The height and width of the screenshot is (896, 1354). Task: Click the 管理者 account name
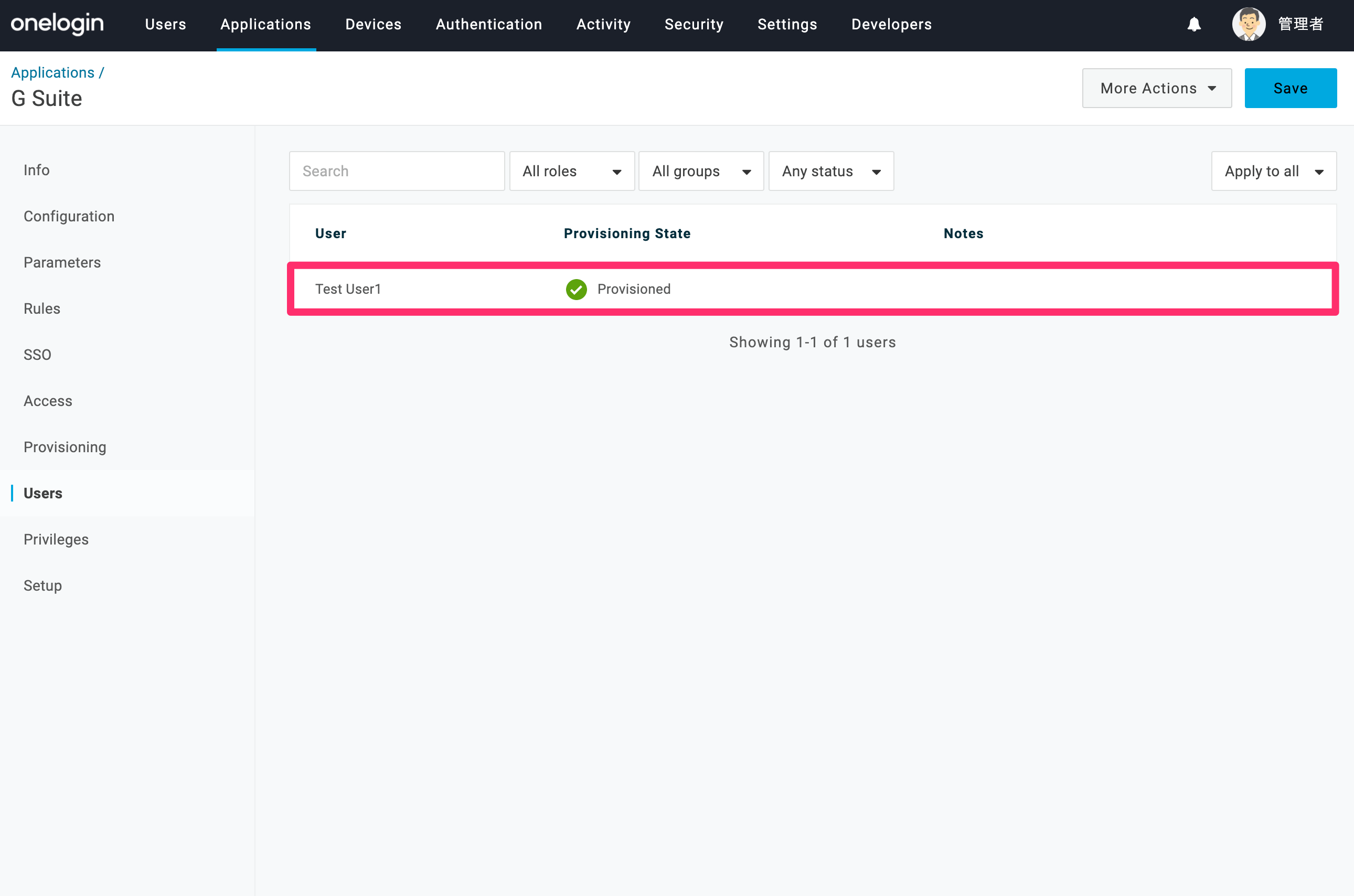1300,24
